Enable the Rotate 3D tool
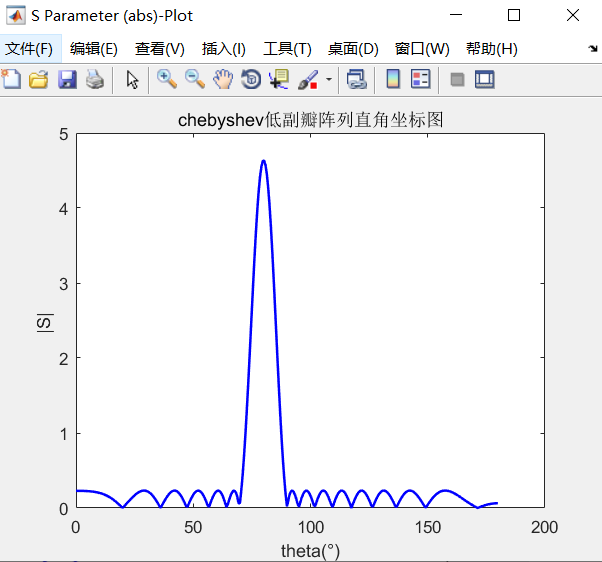Image resolution: width=602 pixels, height=562 pixels. 251,79
